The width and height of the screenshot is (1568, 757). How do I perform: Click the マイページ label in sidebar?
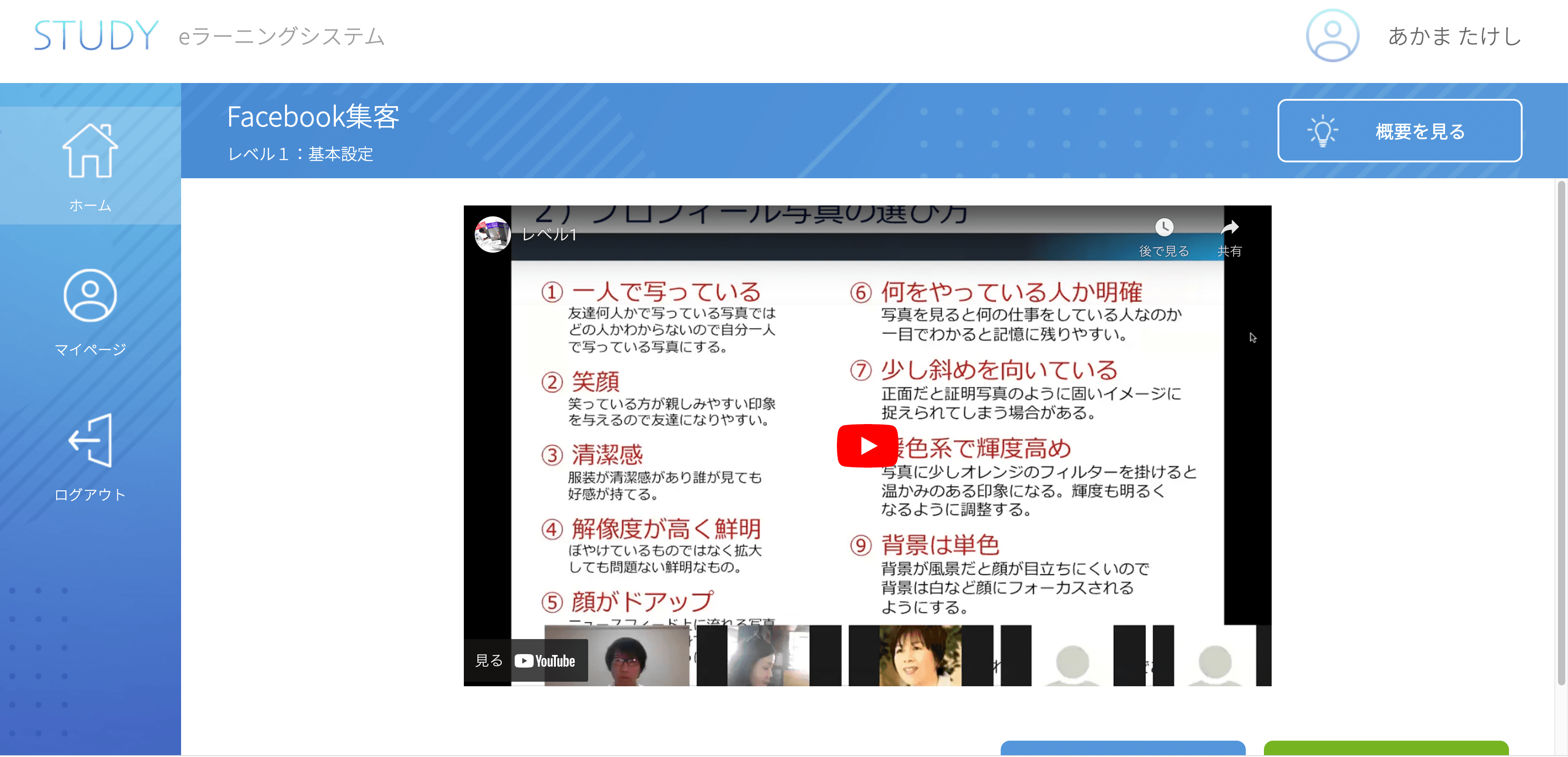90,349
